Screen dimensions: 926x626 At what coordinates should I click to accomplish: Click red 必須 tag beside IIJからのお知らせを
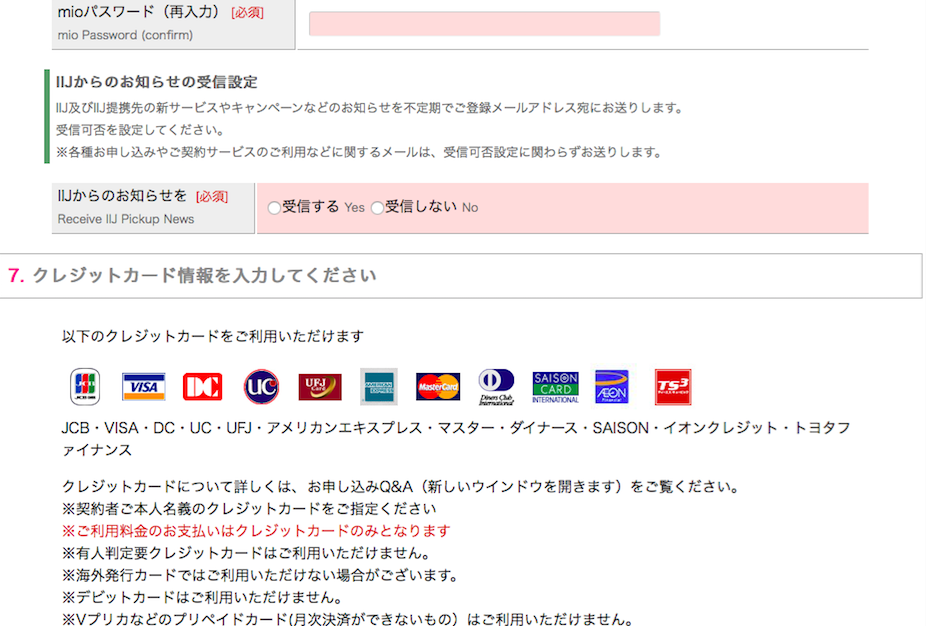tap(212, 197)
